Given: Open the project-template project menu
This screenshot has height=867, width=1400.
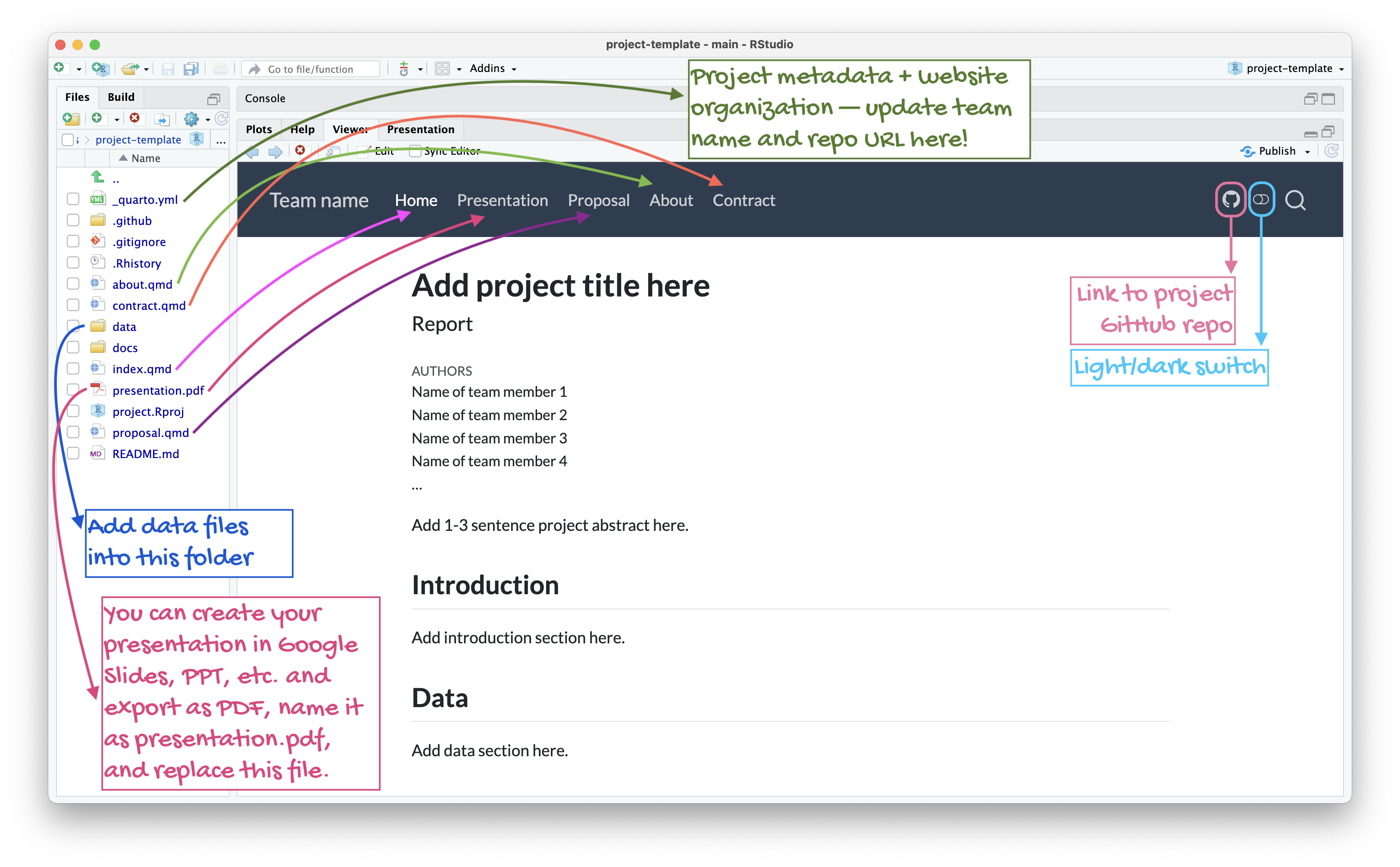Looking at the screenshot, I should click(x=1288, y=68).
